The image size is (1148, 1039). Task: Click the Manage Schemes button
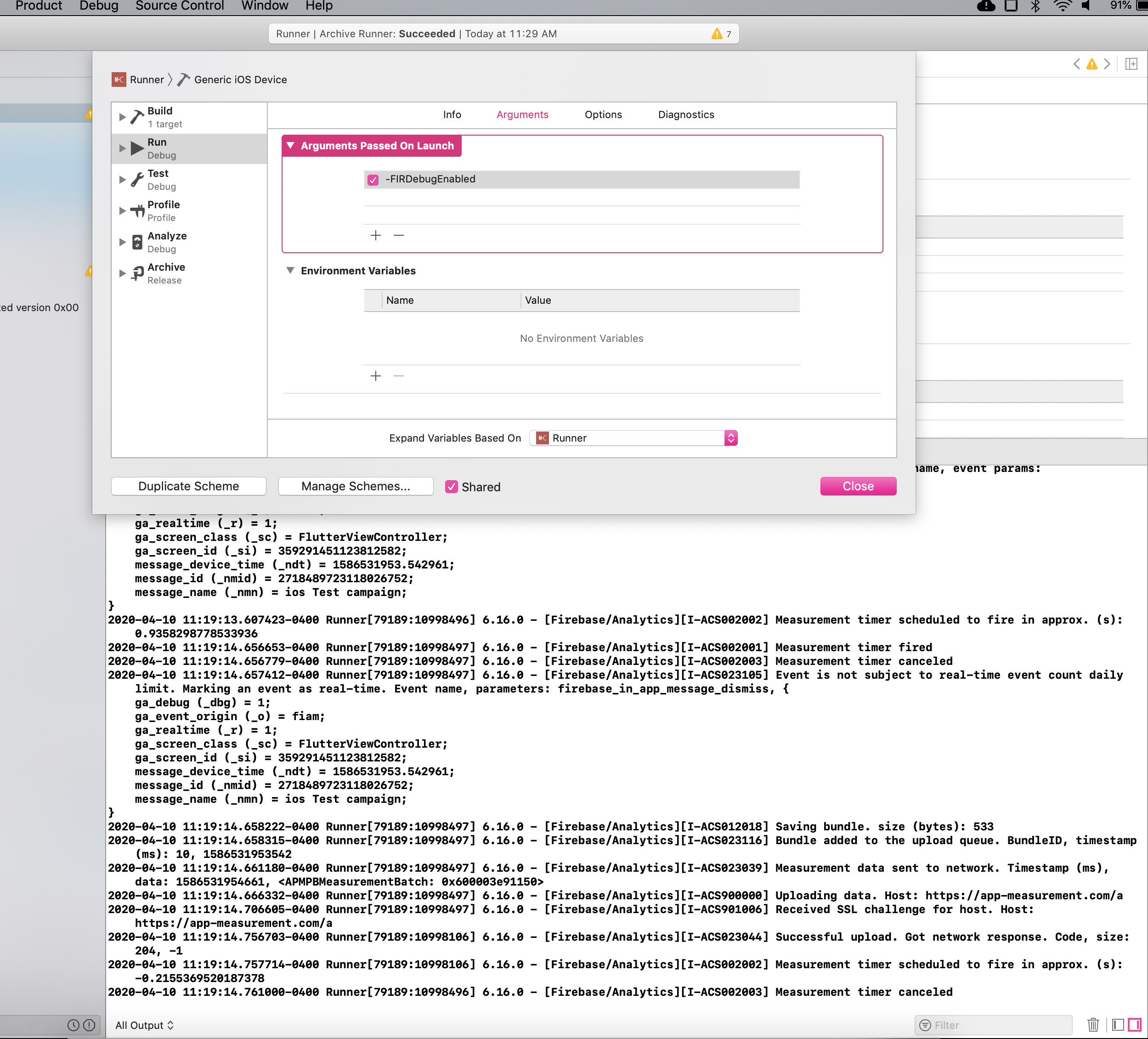point(356,487)
